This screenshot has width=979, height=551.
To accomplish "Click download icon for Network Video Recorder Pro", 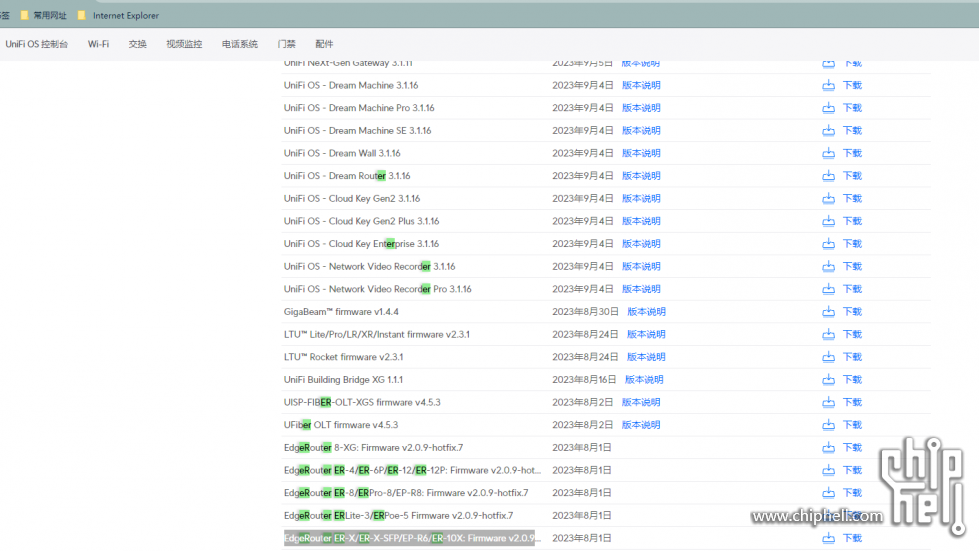I will [828, 289].
